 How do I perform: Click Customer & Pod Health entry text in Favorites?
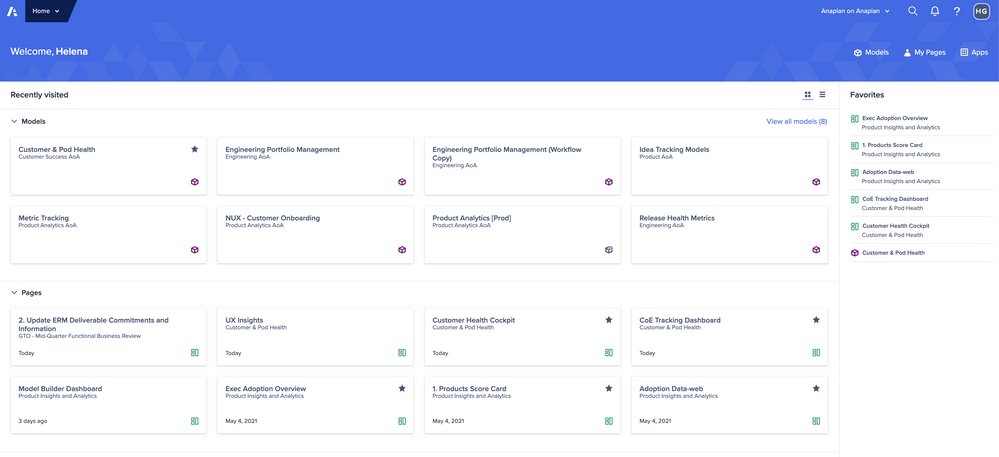click(x=893, y=253)
